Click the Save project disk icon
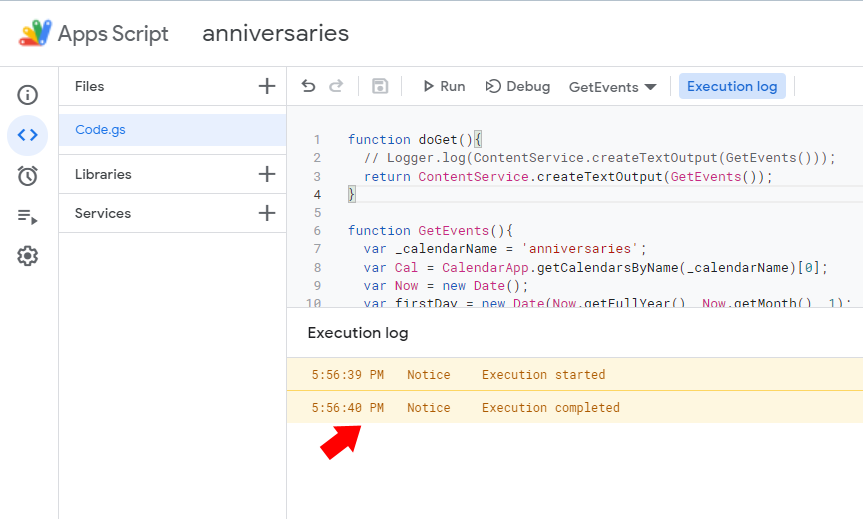The height and width of the screenshot is (519, 863). [380, 87]
